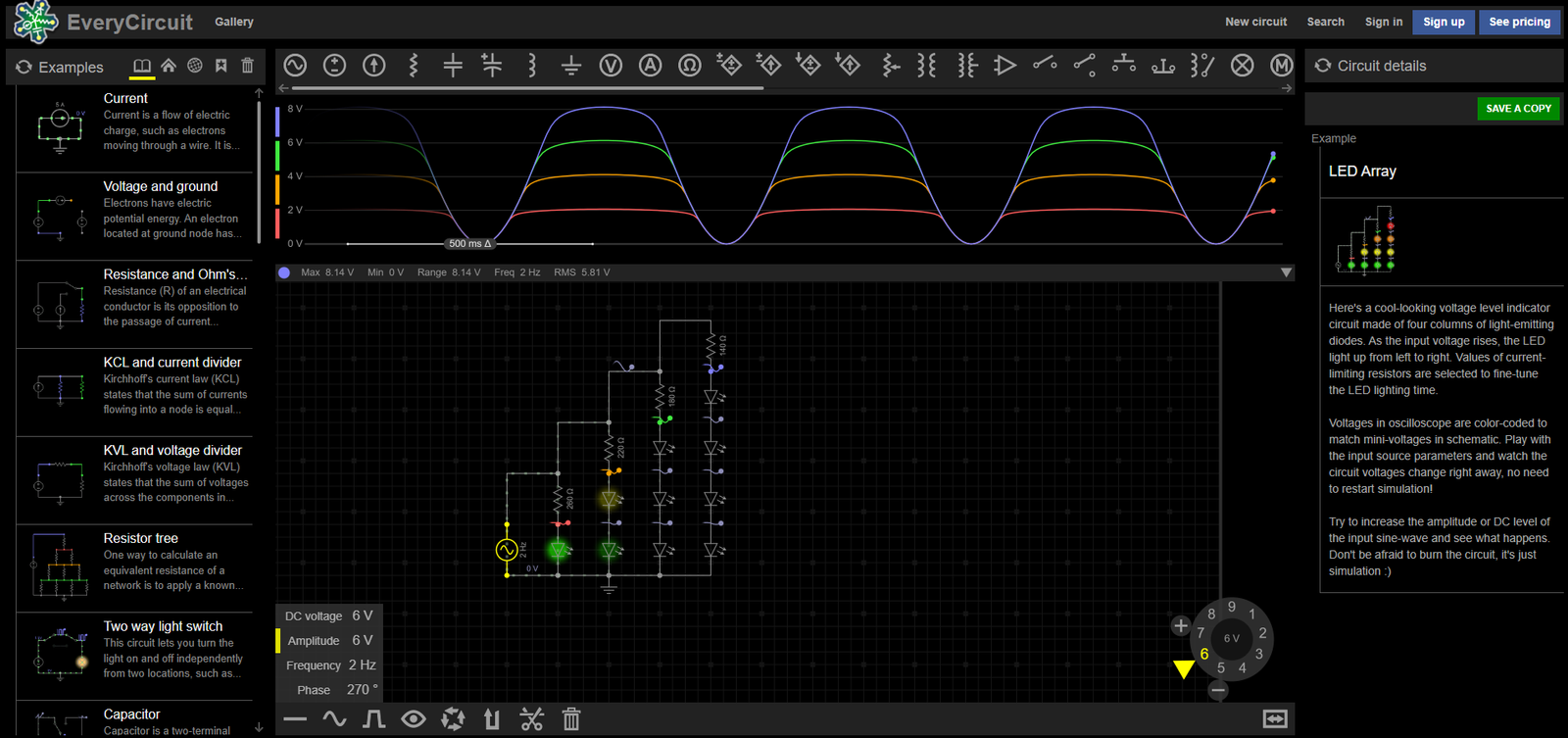Open the Resistor tree example
The height and width of the screenshot is (738, 1568).
[x=134, y=568]
